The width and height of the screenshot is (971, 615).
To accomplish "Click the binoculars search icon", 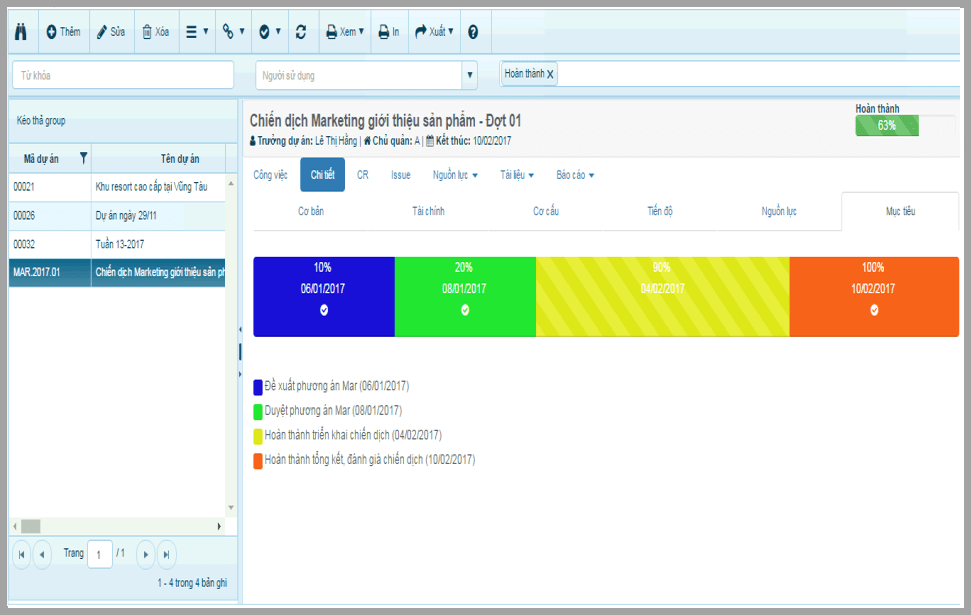I will click(21, 32).
